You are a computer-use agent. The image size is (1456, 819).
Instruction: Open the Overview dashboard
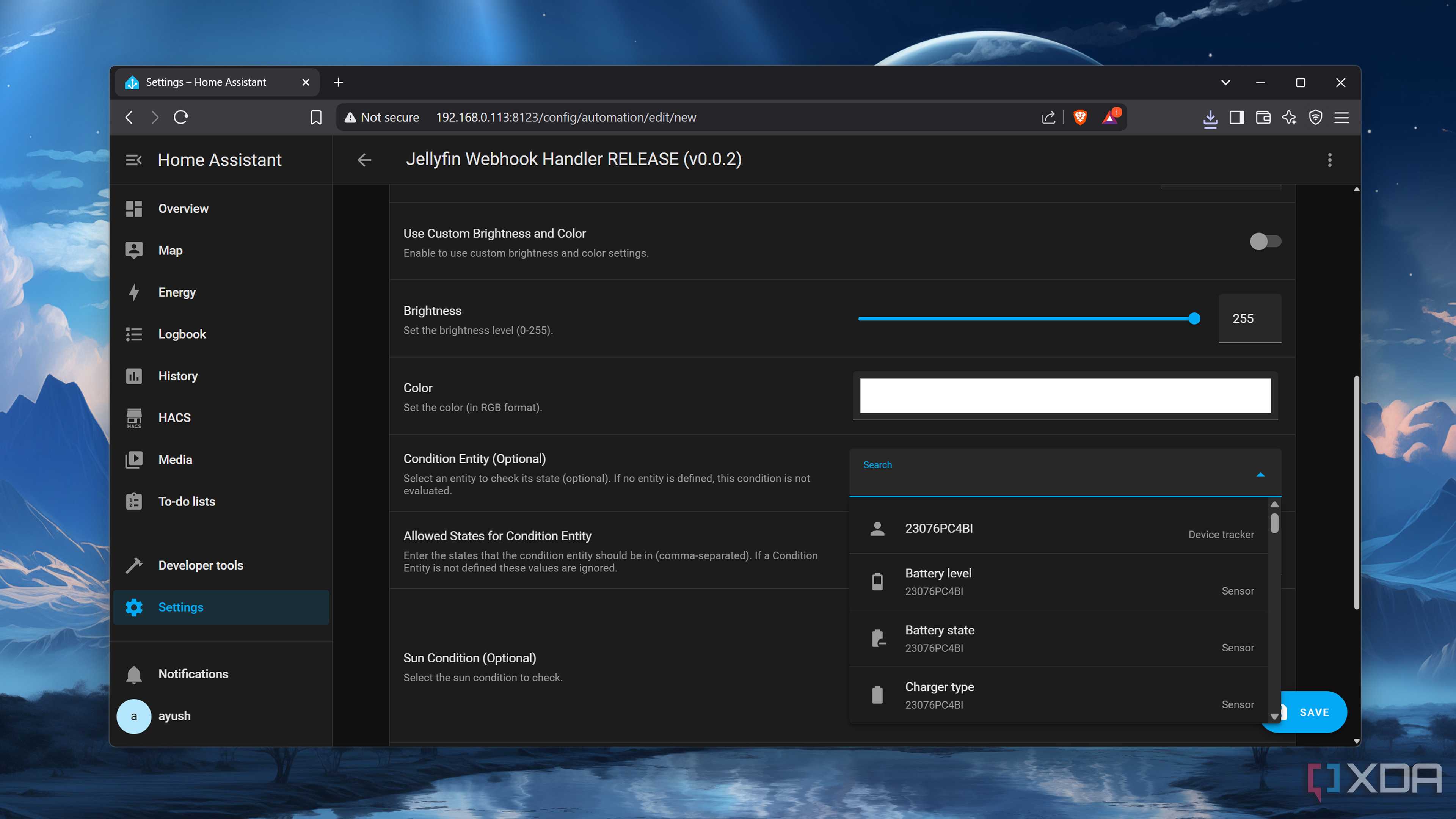tap(221, 209)
